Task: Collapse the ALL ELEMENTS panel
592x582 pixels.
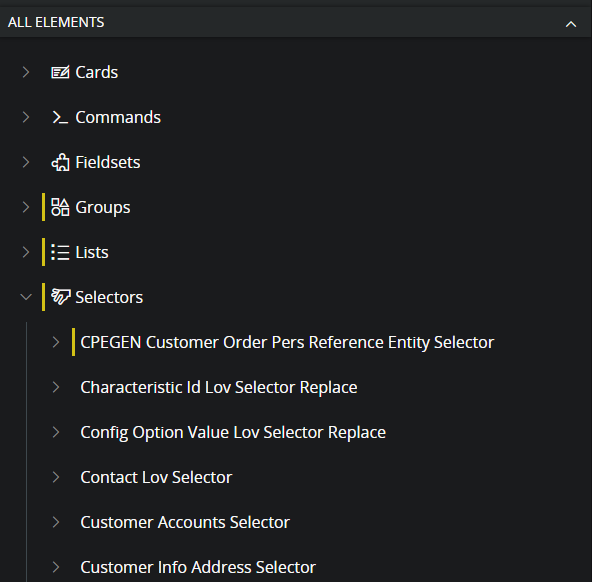Action: tap(571, 24)
